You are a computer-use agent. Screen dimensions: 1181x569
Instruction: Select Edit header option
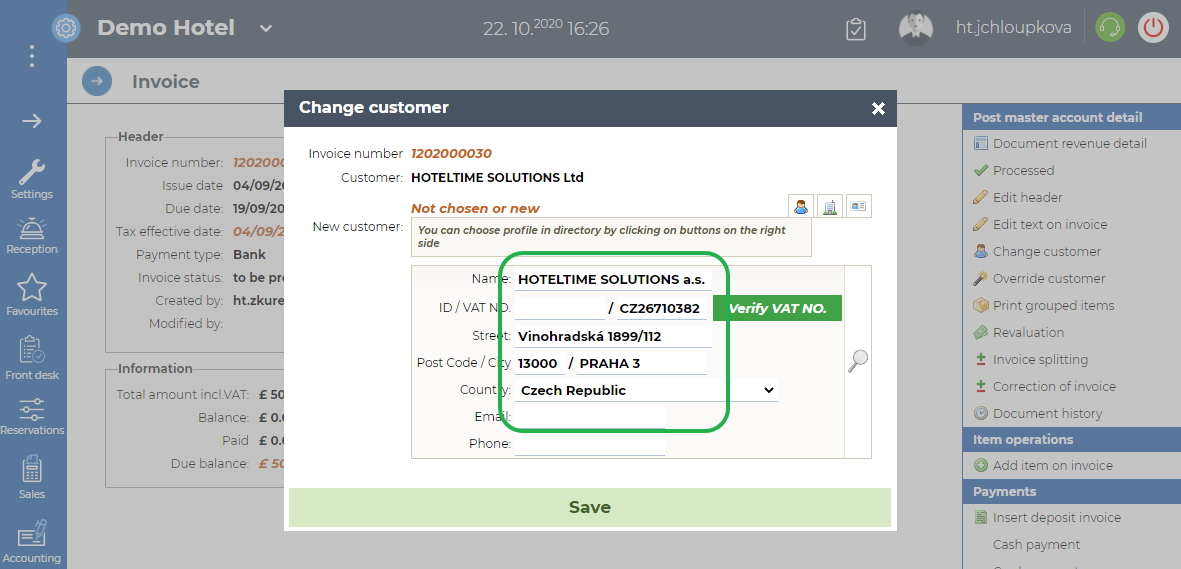[x=1027, y=197]
